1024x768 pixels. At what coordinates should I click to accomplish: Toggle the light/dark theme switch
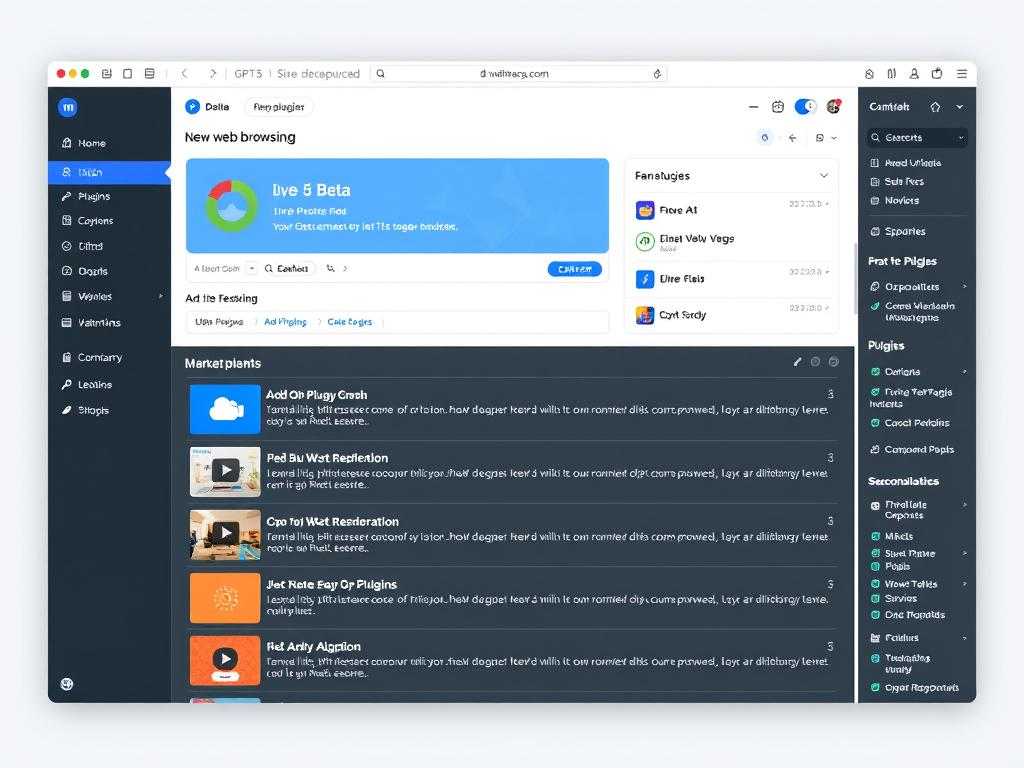click(x=804, y=106)
